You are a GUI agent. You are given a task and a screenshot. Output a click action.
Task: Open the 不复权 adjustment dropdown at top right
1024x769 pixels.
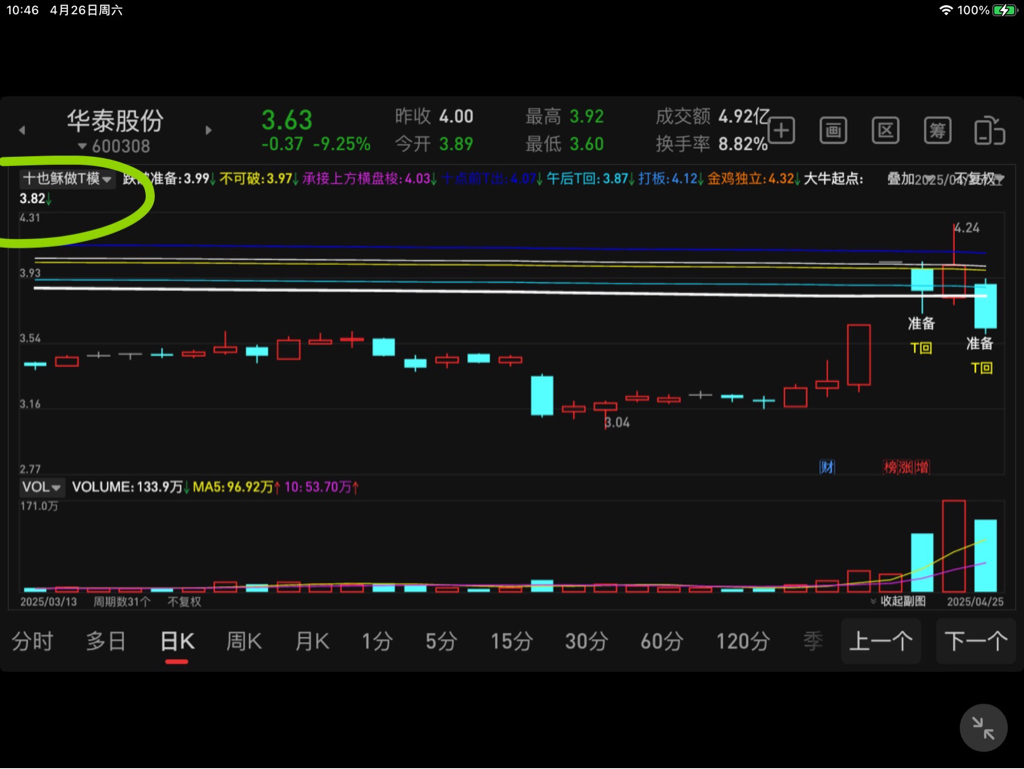(978, 179)
